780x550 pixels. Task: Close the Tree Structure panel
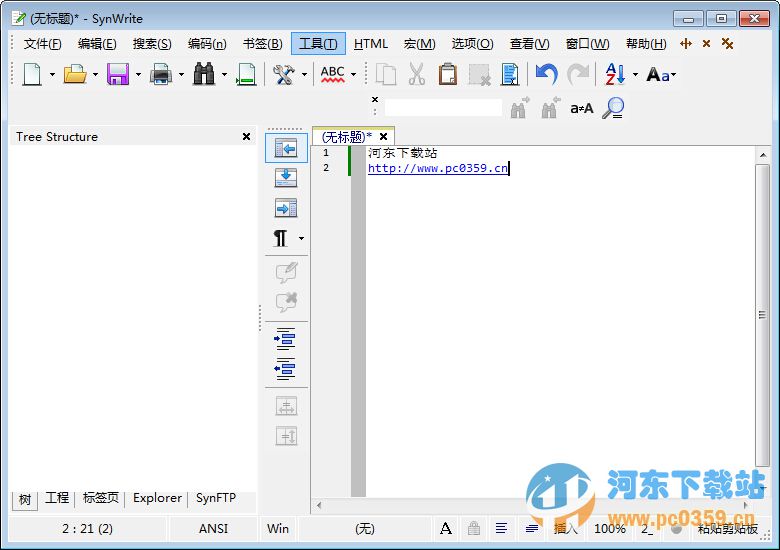(246, 136)
